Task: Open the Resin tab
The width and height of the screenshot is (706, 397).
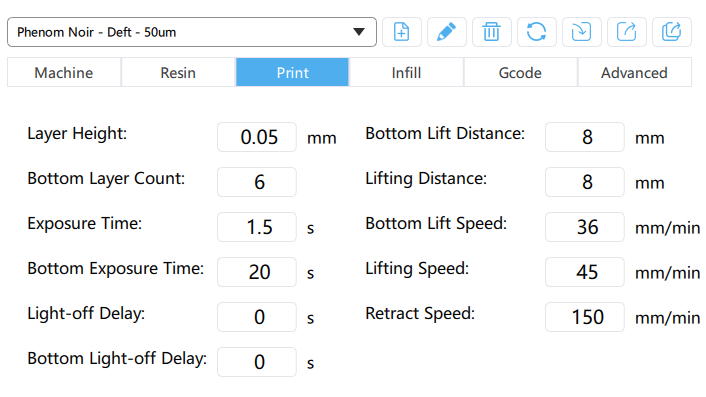Action: 178,72
